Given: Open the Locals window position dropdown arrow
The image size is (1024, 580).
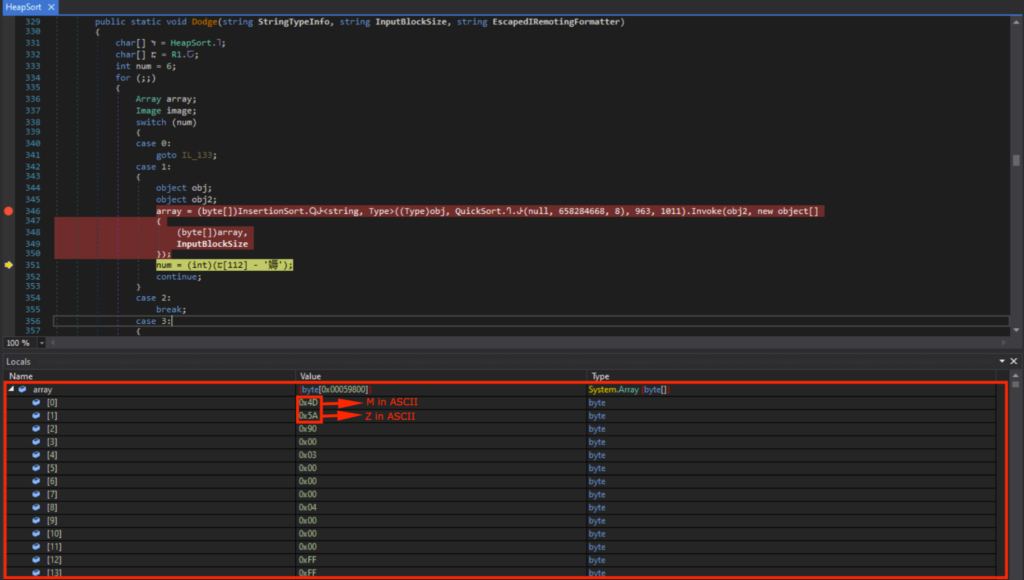Looking at the screenshot, I should pyautogui.click(x=1001, y=361).
